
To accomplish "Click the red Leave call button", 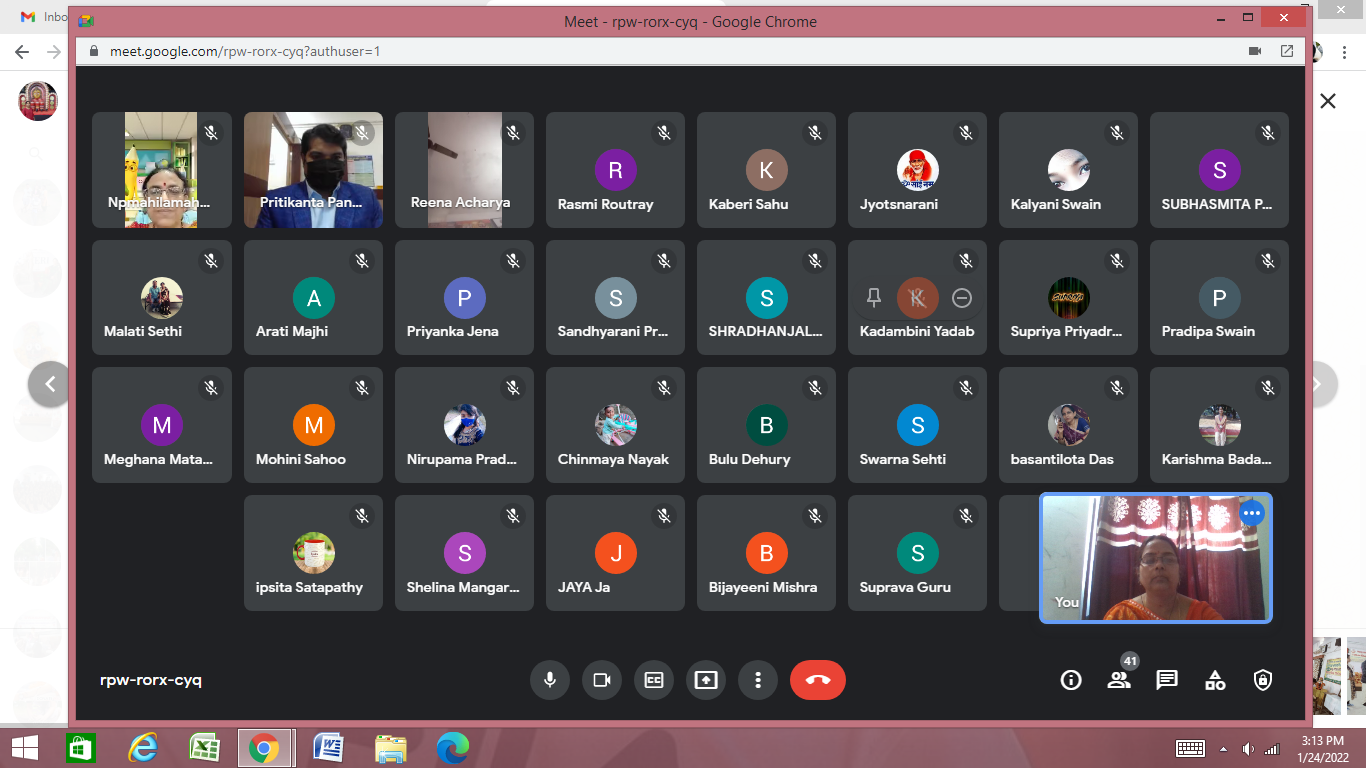I will [818, 680].
